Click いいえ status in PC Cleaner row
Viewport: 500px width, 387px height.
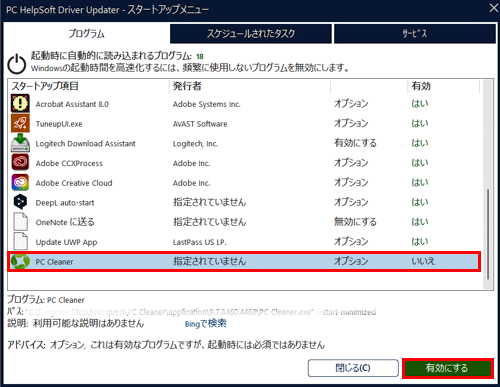[x=423, y=261]
